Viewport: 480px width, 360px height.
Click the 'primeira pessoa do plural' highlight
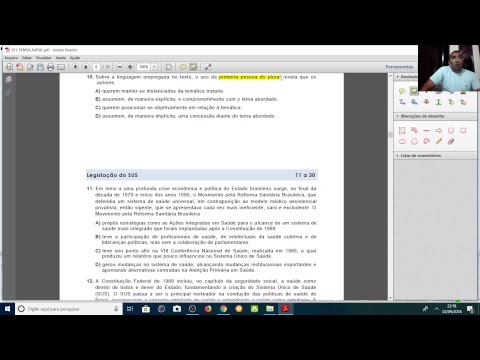coord(250,77)
